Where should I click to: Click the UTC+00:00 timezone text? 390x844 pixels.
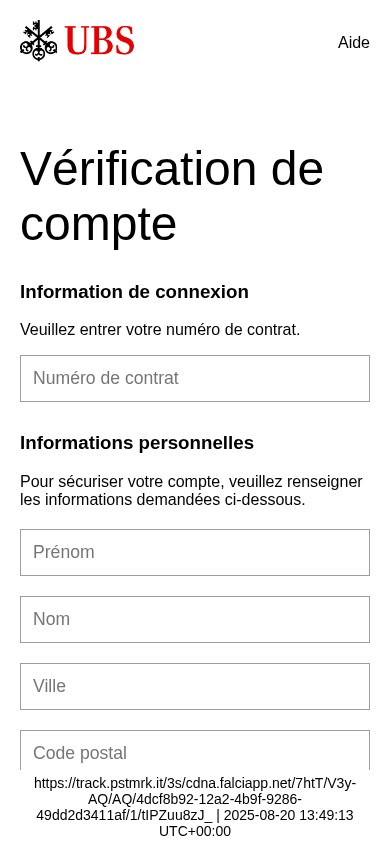coord(195,831)
